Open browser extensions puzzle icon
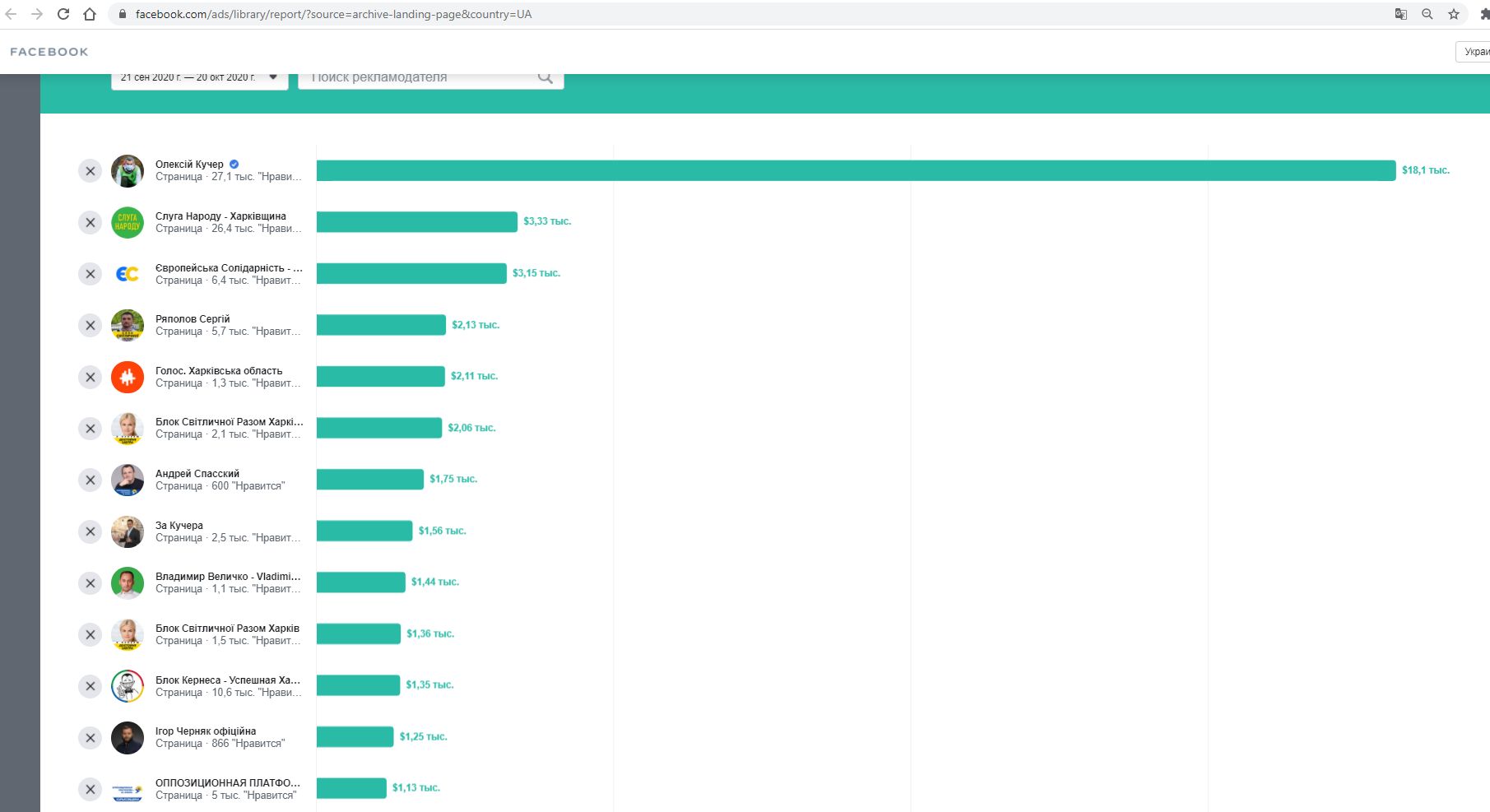The image size is (1490, 812). coord(1483,14)
